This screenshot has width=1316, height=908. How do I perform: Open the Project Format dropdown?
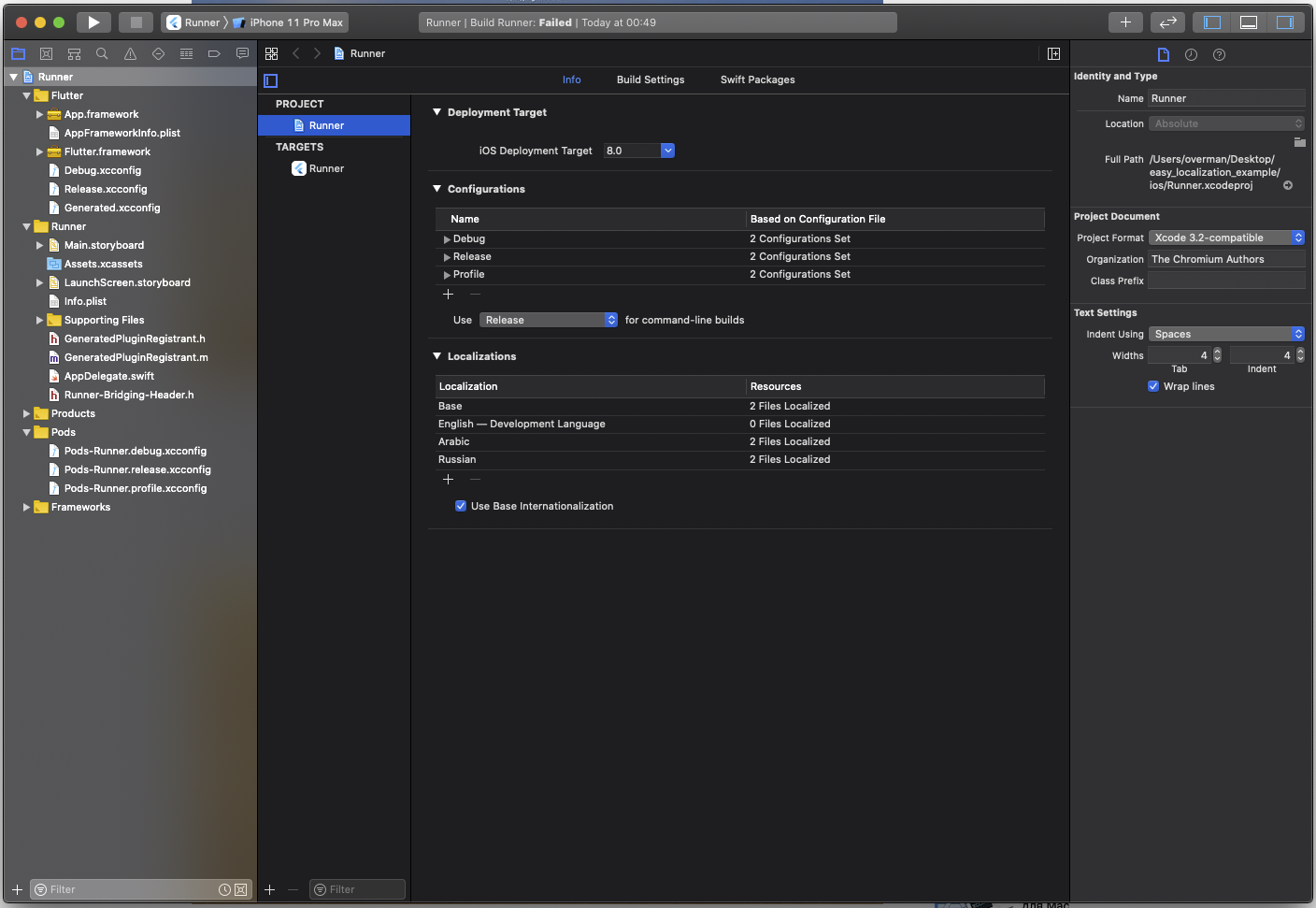coord(1298,237)
